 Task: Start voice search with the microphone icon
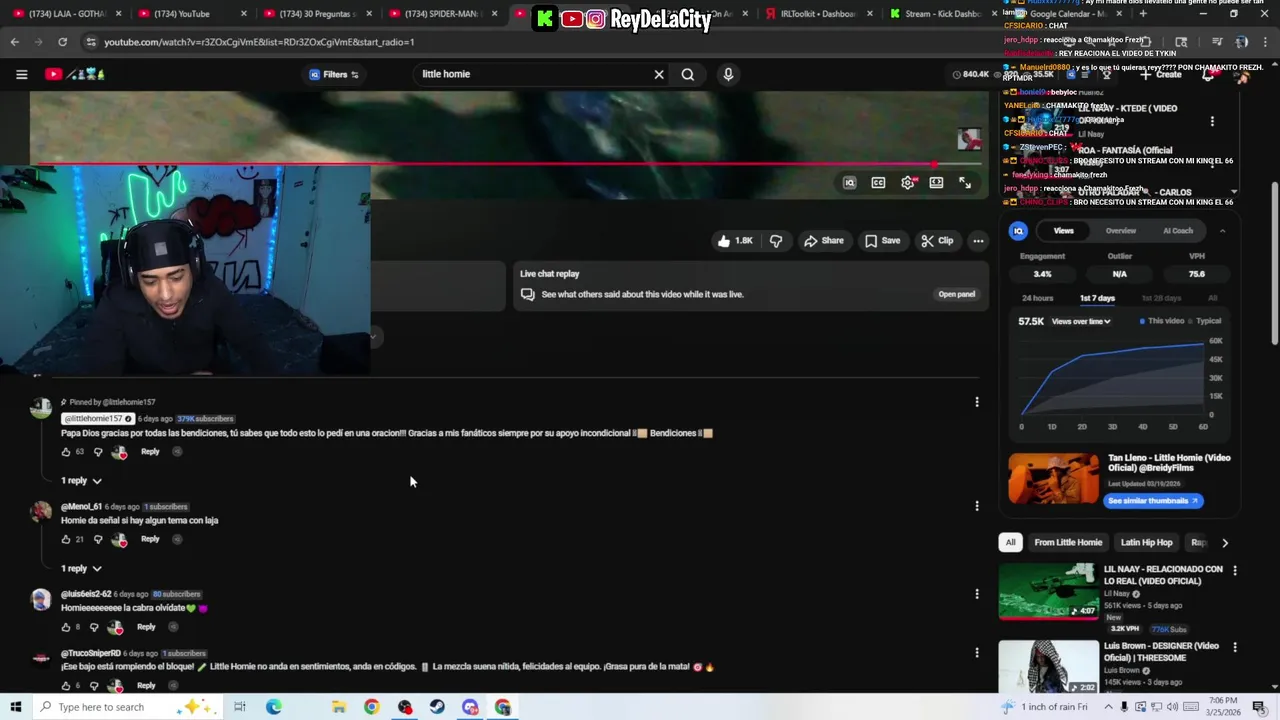(x=728, y=74)
